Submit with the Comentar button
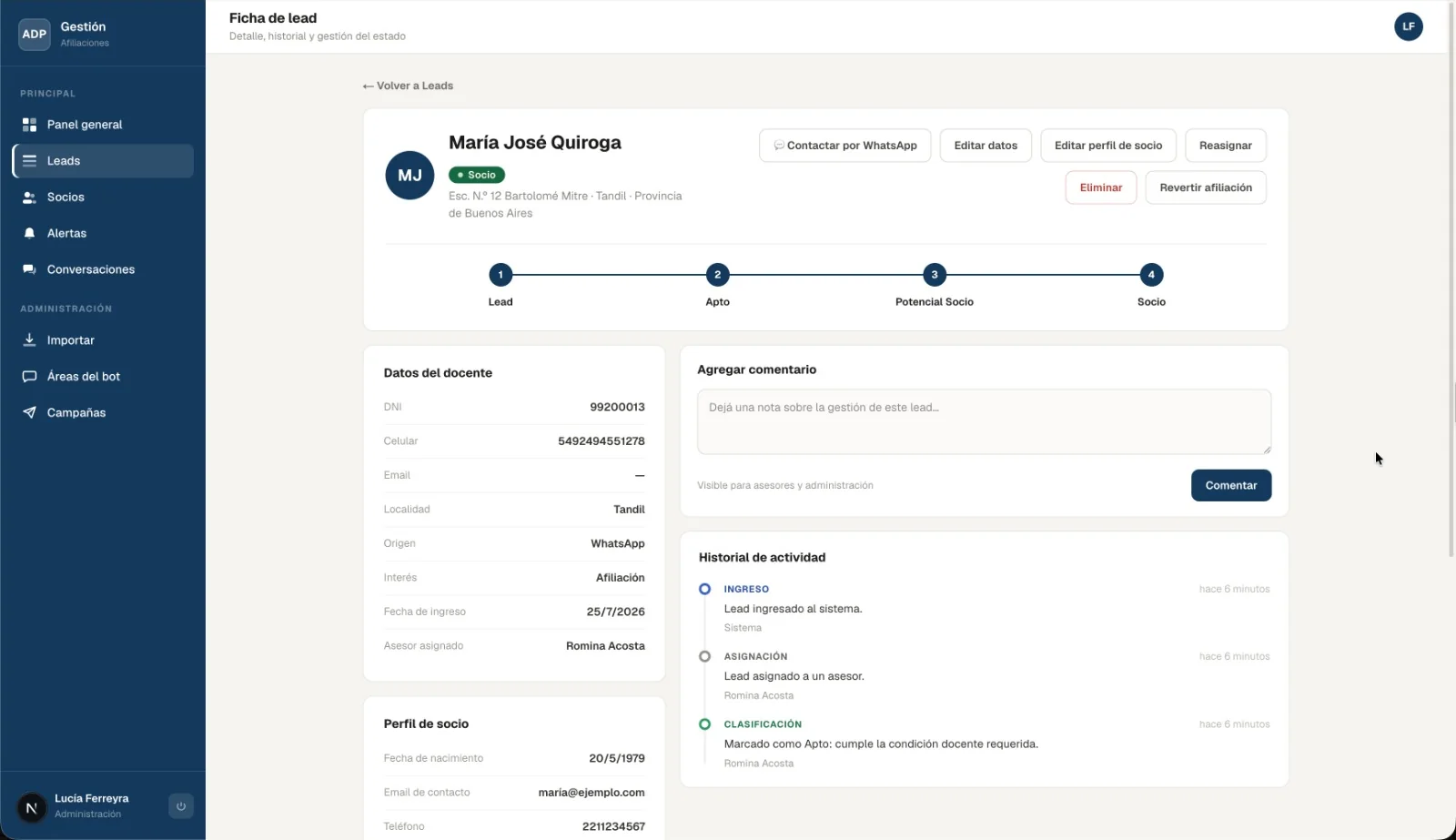1456x840 pixels. [x=1231, y=485]
